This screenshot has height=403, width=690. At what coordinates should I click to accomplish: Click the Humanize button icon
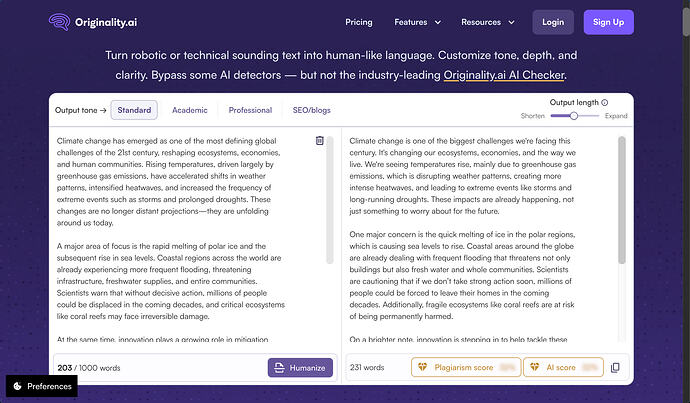tap(279, 368)
